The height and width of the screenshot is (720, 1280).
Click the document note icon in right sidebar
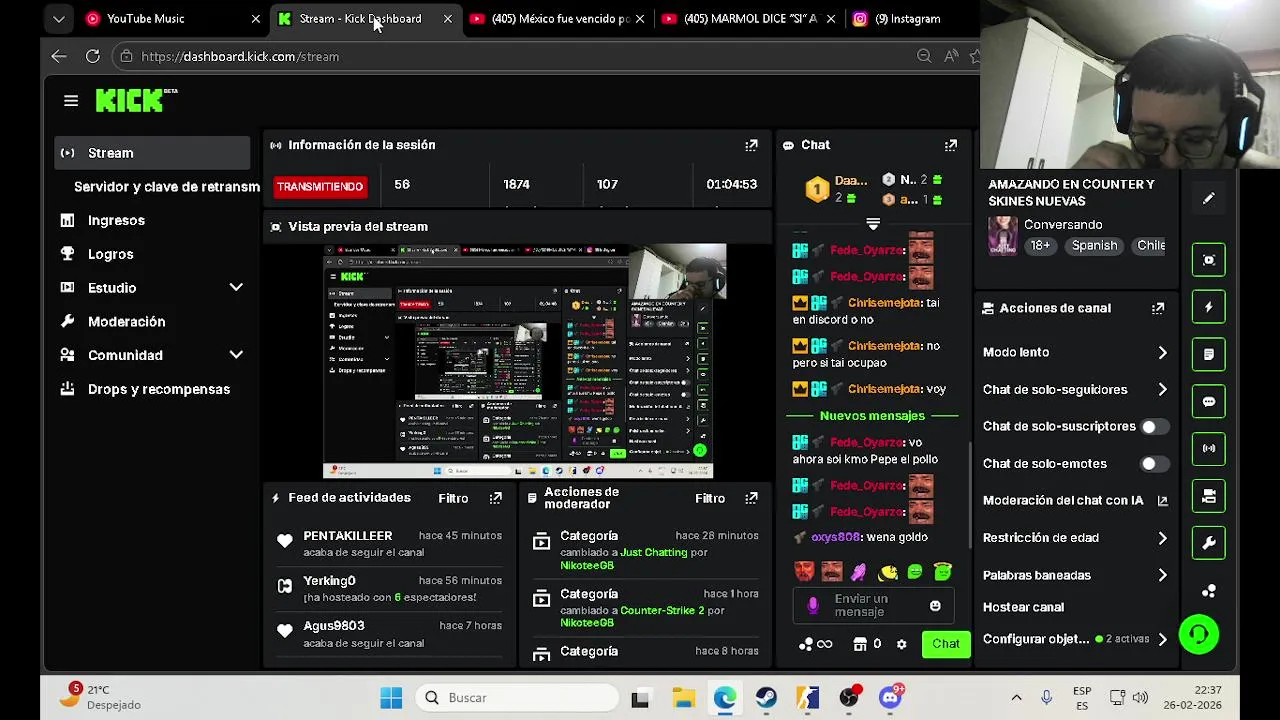(1209, 354)
